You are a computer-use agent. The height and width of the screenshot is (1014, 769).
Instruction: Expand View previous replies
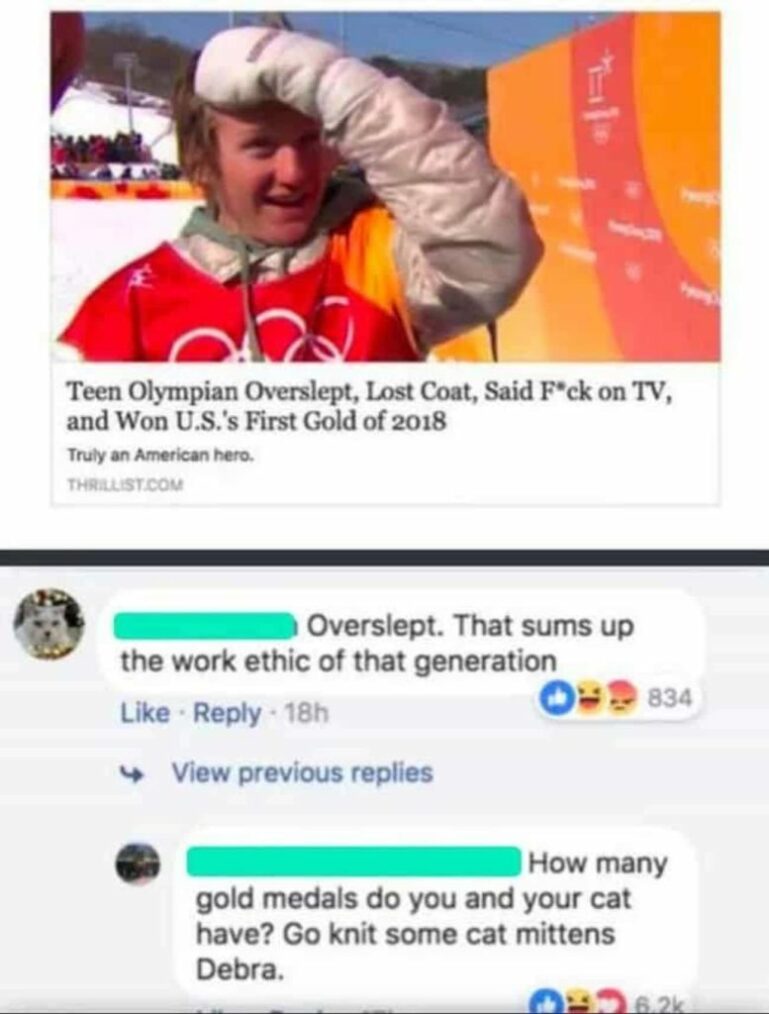(x=302, y=772)
